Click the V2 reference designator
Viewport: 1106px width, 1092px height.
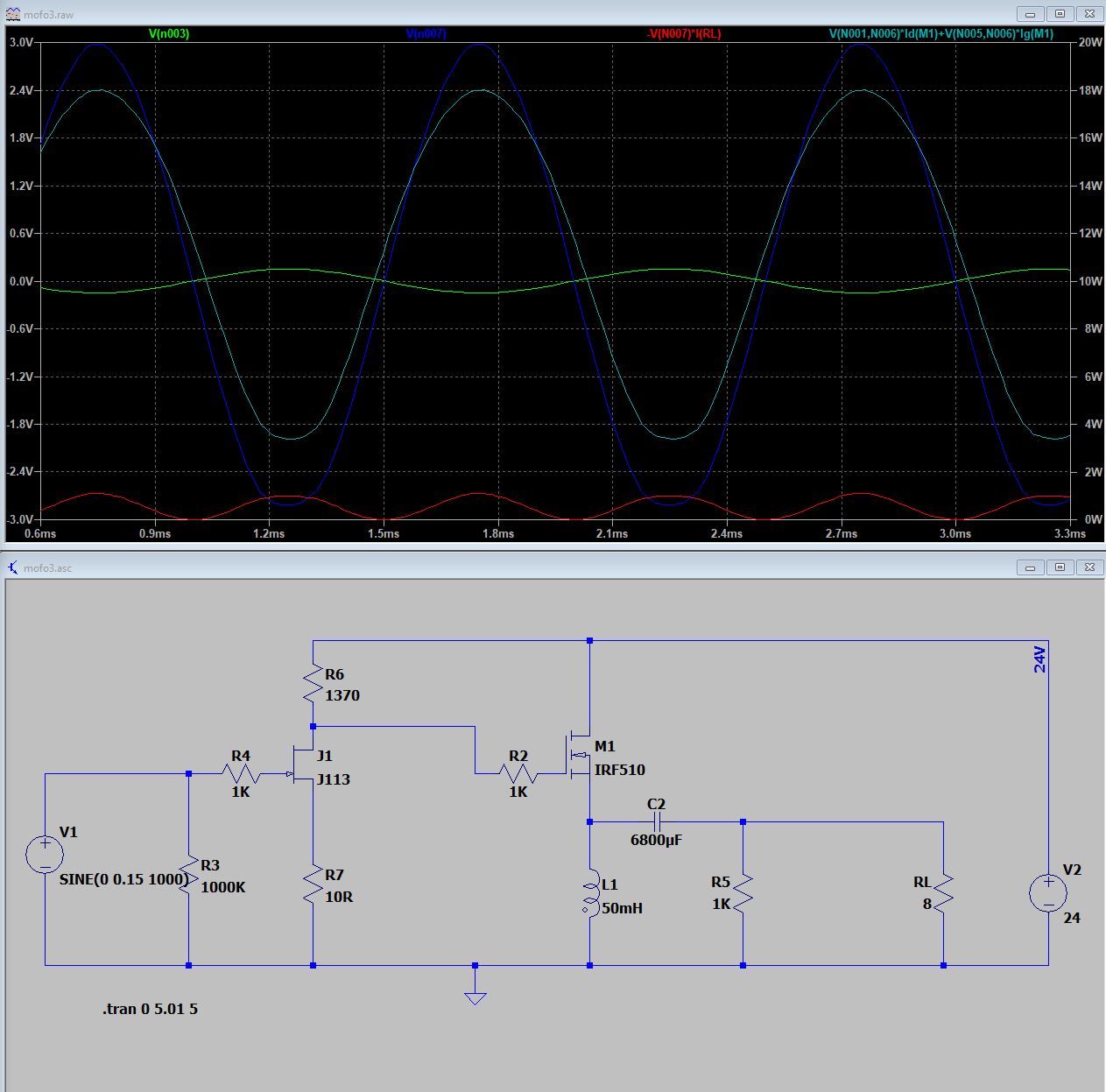click(1072, 870)
